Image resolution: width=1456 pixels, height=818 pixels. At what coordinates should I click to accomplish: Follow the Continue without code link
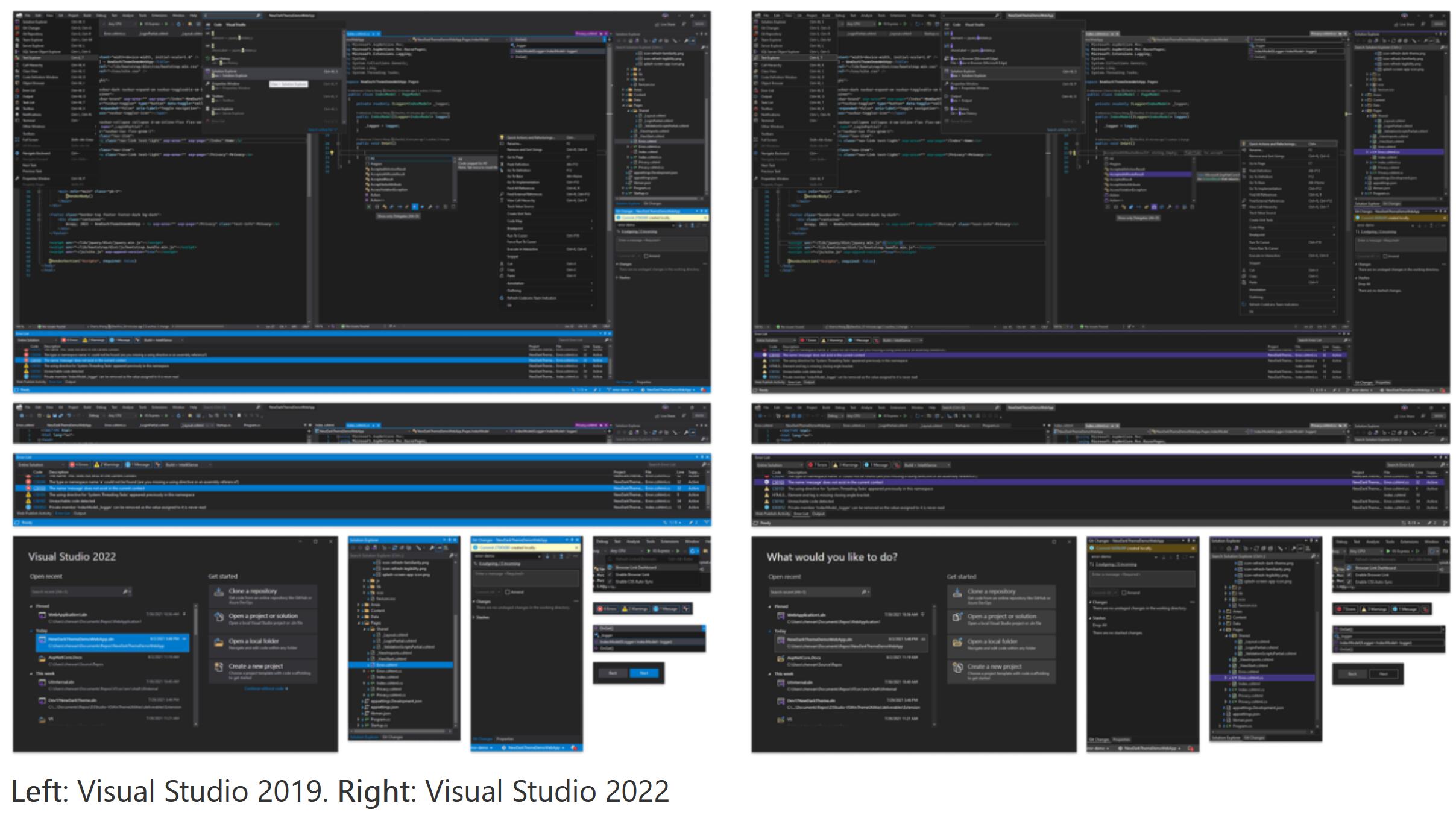pos(266,688)
